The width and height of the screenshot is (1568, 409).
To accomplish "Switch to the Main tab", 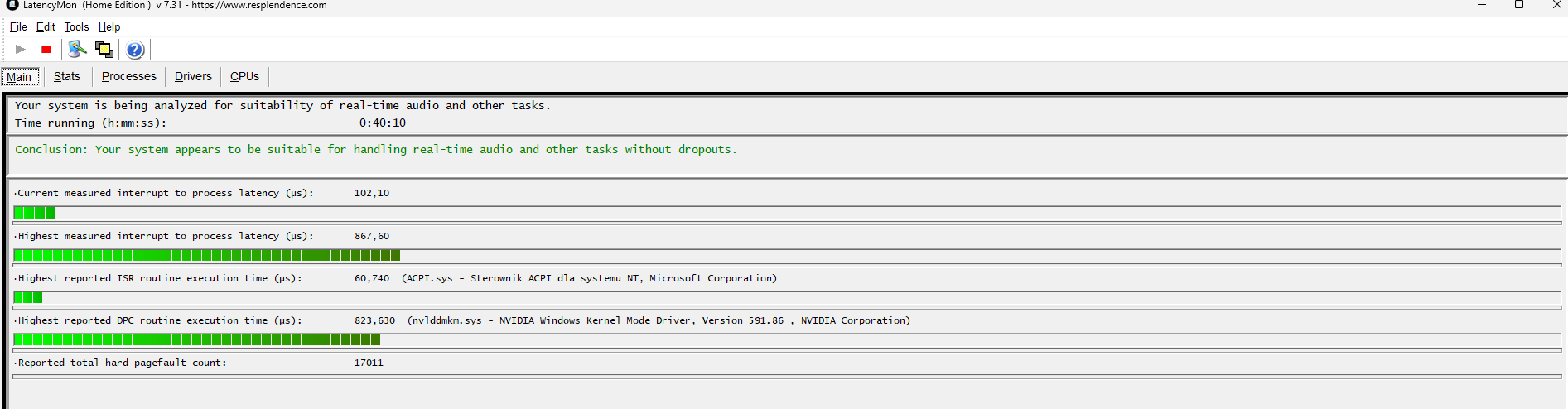I will pyautogui.click(x=19, y=77).
